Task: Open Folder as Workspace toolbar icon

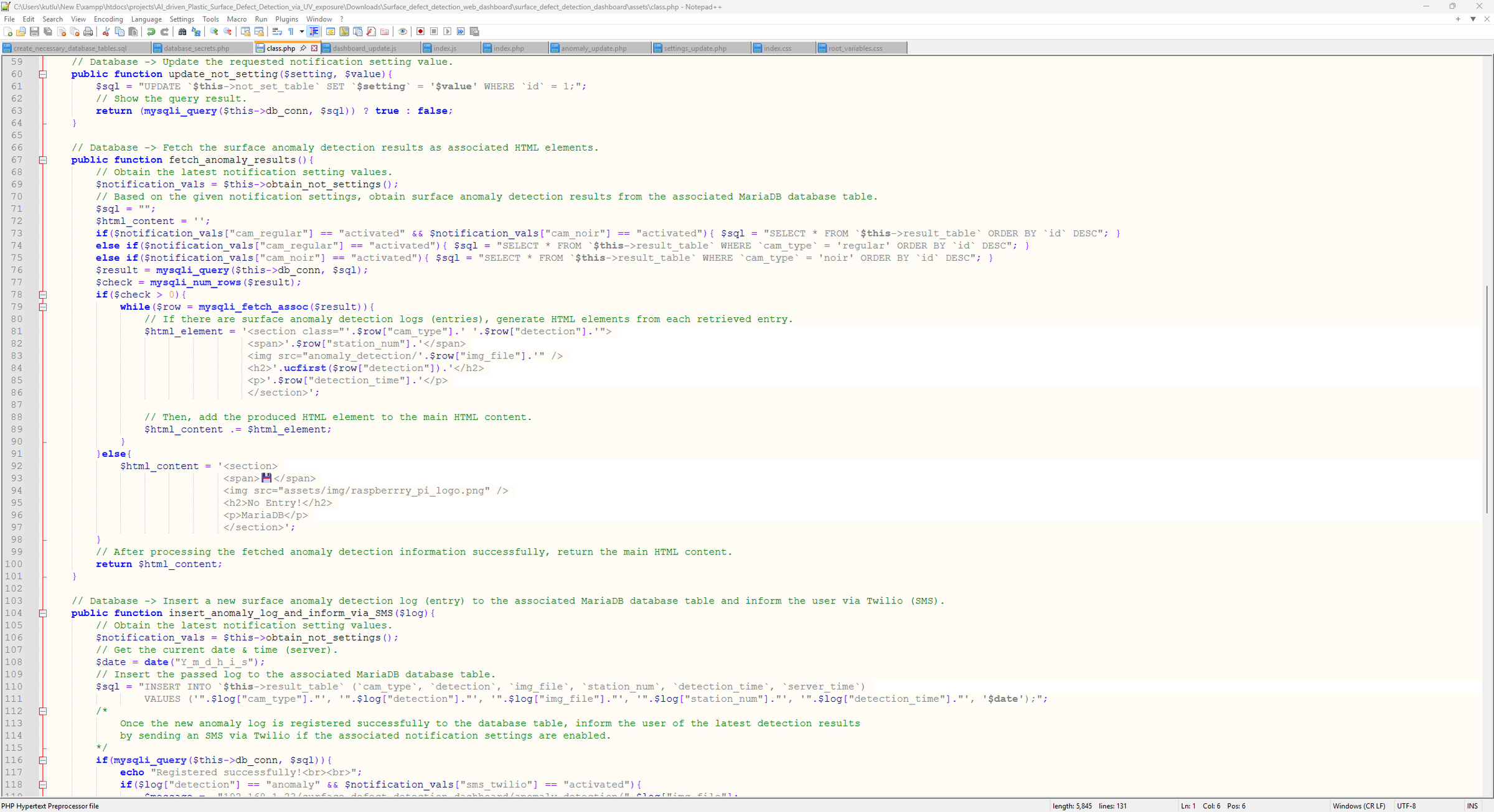Action: [385, 32]
